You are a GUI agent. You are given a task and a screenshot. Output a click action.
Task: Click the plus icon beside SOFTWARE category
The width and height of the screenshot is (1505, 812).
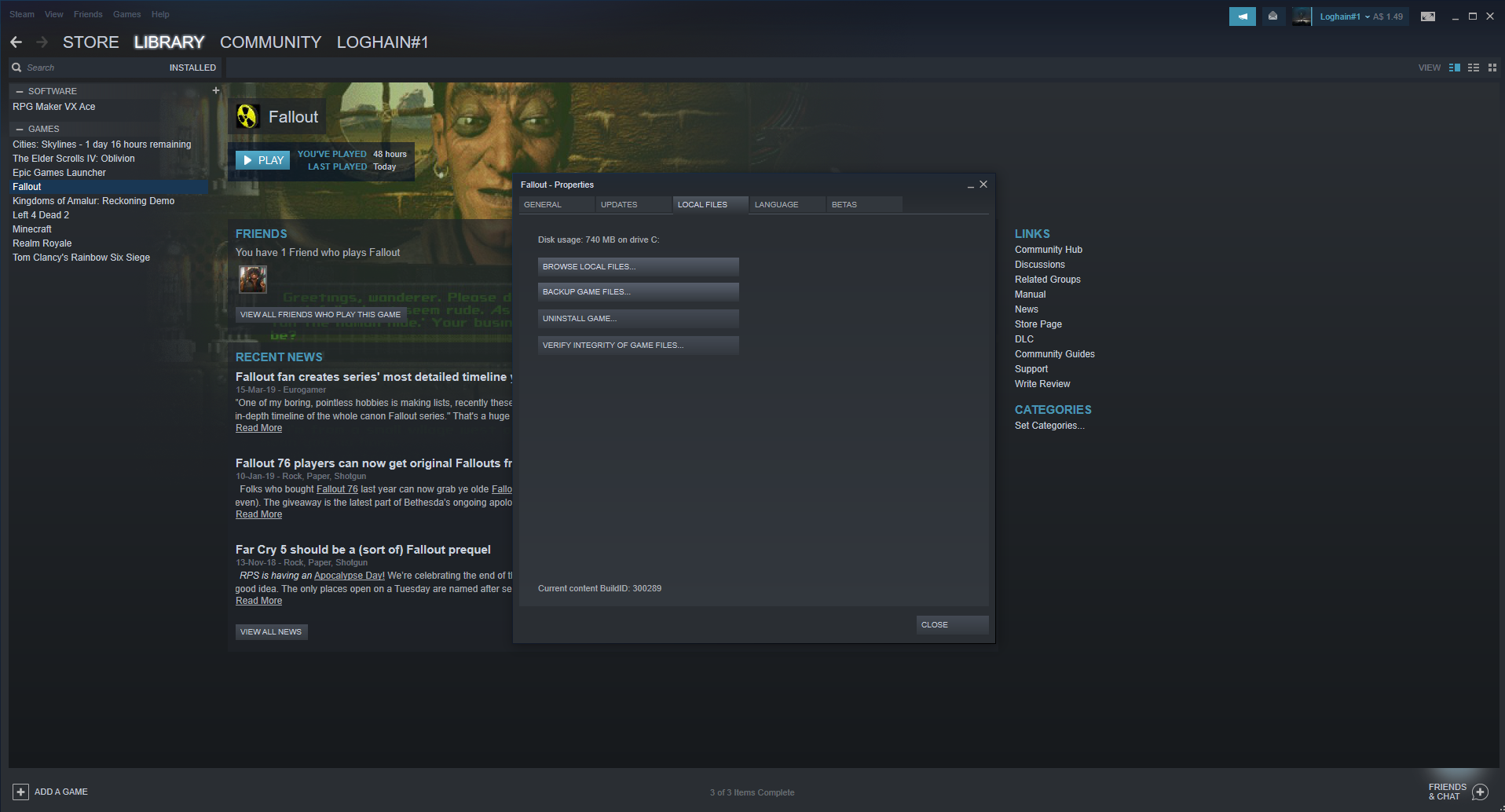click(216, 90)
